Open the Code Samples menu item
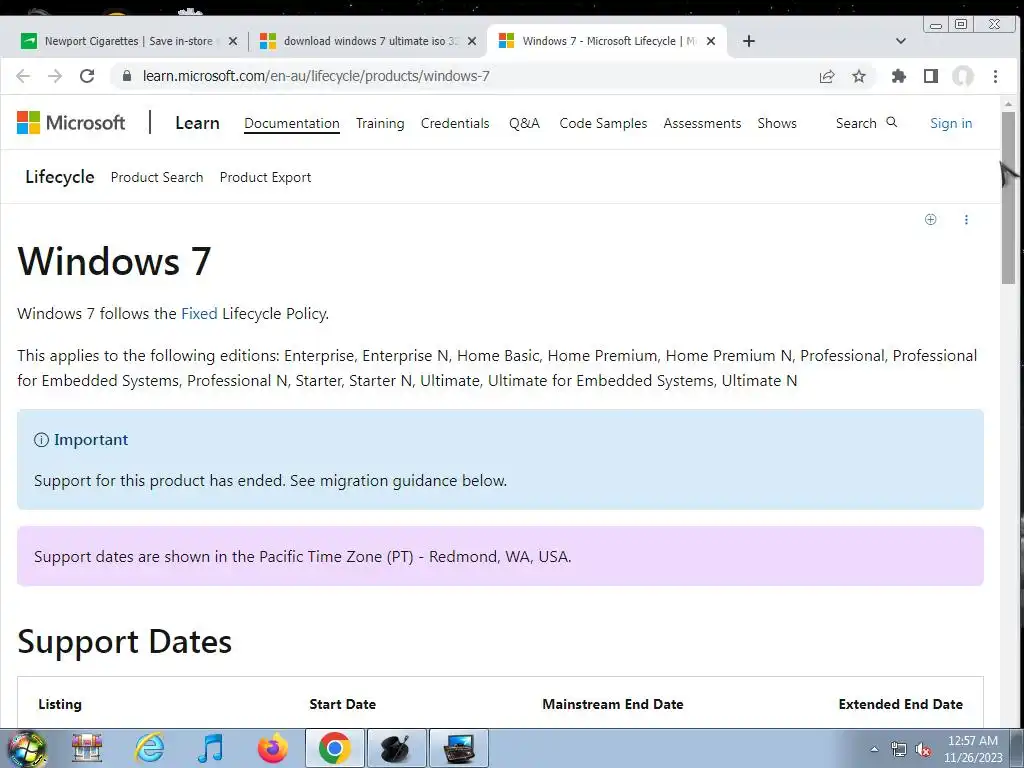The width and height of the screenshot is (1024, 768). [603, 123]
